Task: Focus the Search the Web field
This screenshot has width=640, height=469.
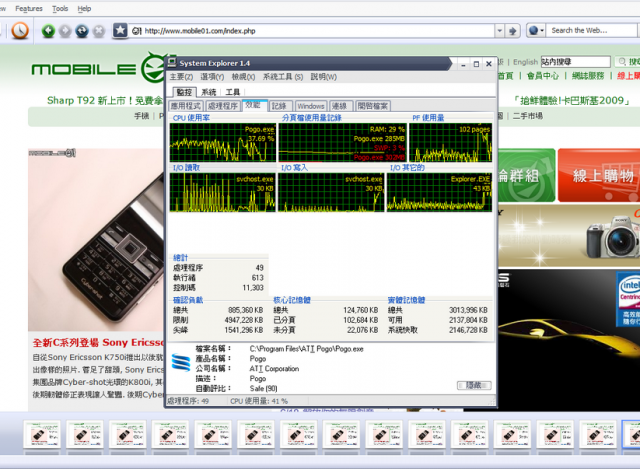Action: click(x=592, y=31)
